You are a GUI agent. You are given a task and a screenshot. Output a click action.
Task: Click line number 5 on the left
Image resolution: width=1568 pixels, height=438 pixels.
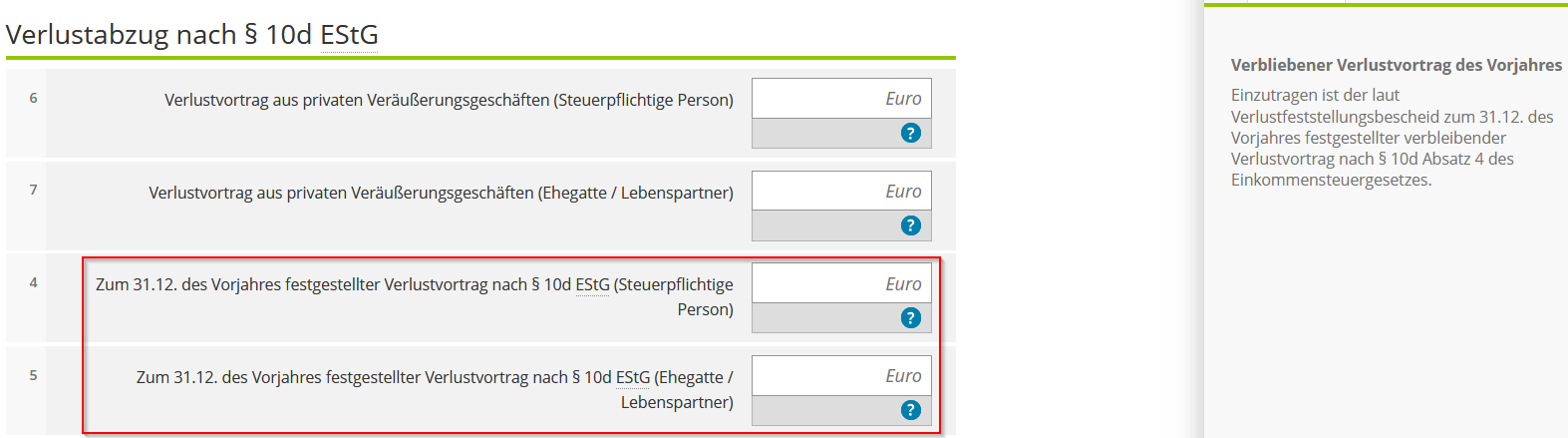(33, 375)
